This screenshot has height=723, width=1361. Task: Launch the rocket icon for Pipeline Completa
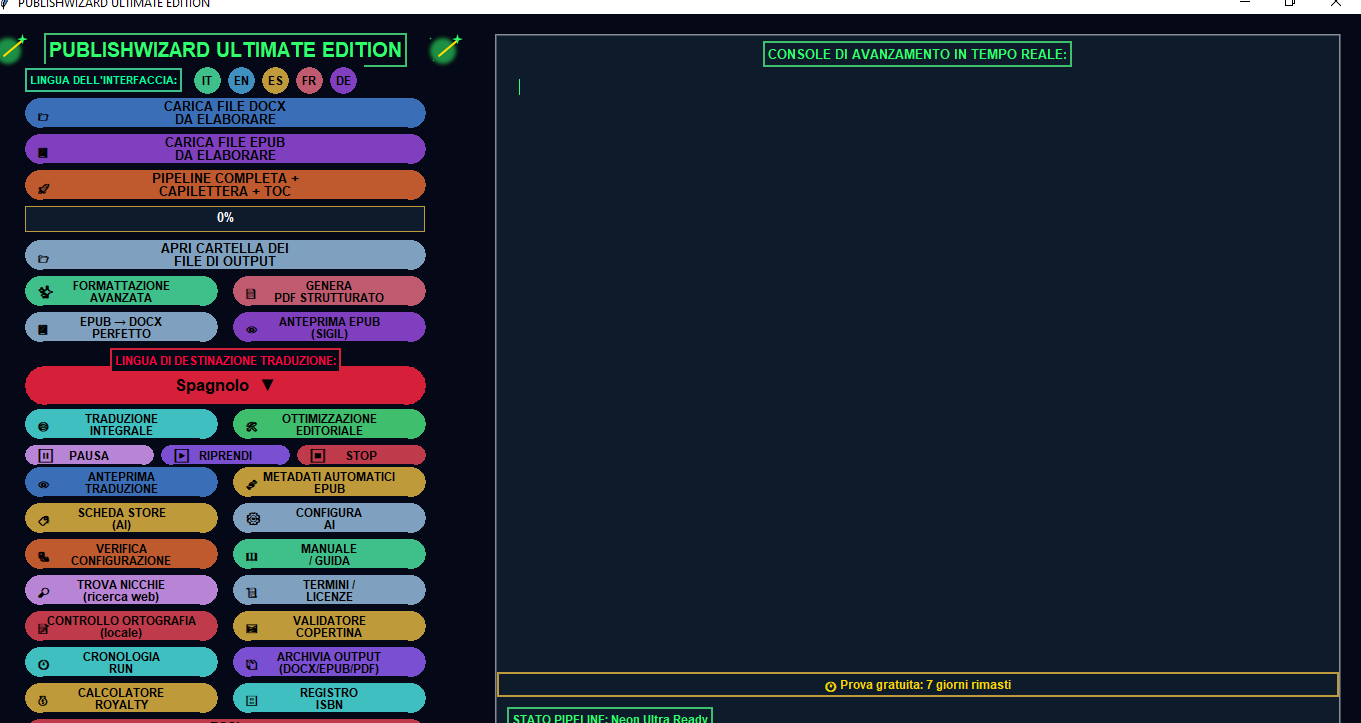point(43,189)
